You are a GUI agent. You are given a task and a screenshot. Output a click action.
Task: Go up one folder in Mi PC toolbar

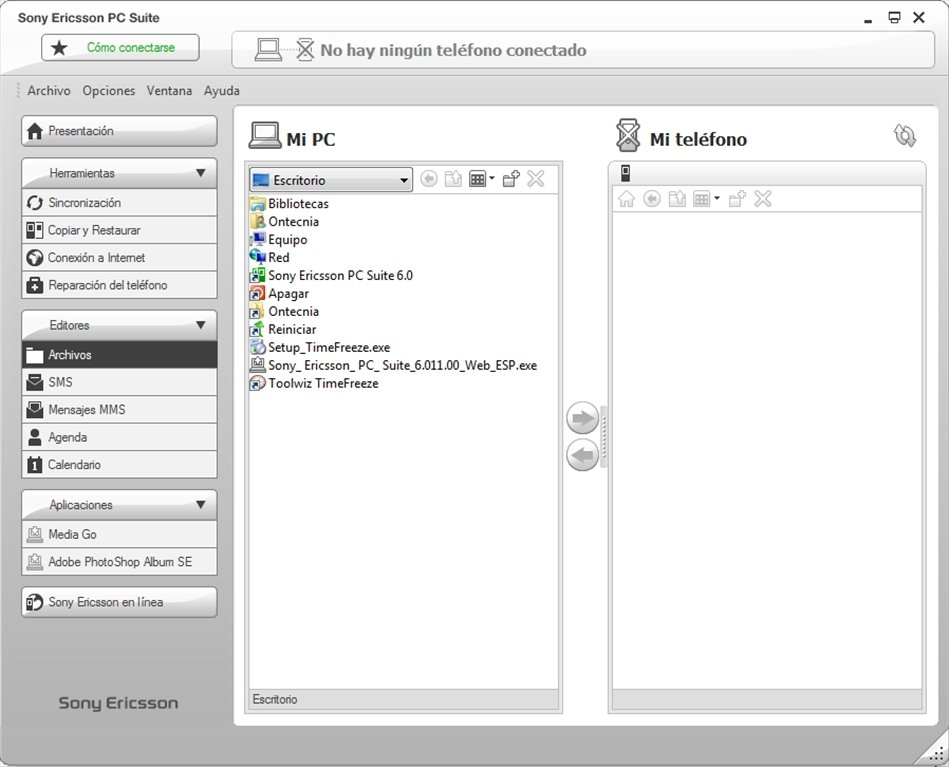click(x=453, y=179)
